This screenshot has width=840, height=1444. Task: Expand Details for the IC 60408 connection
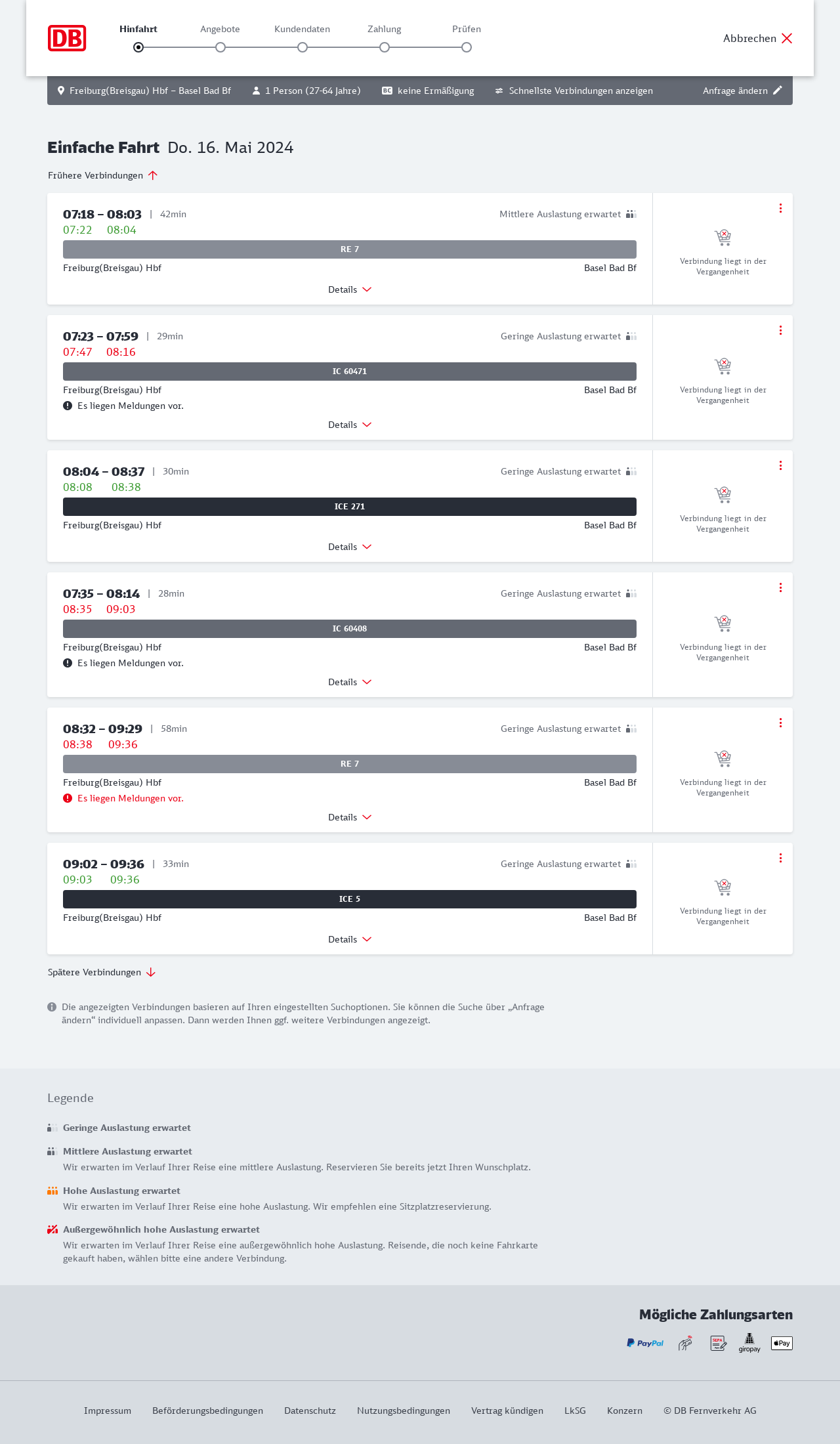(x=350, y=682)
